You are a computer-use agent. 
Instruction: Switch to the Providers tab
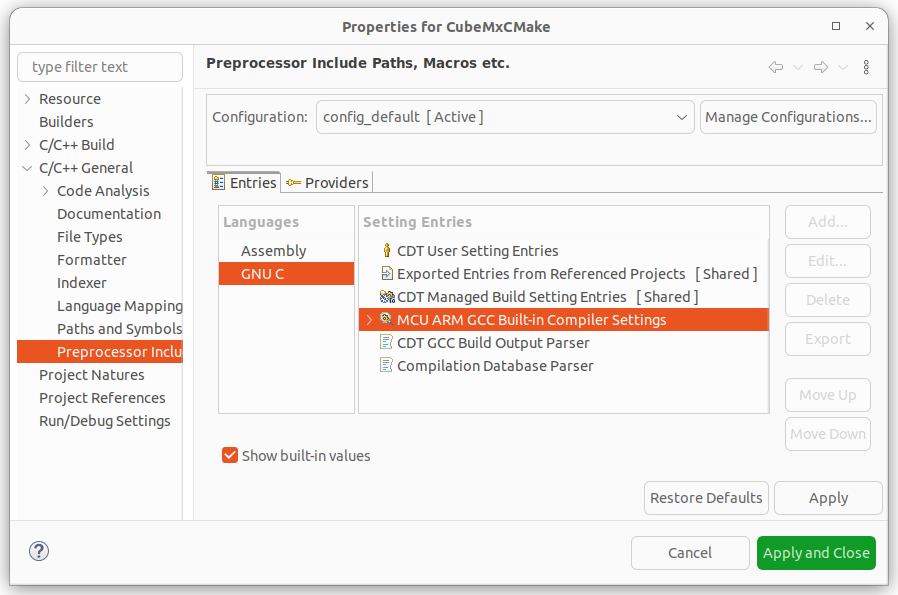point(328,183)
